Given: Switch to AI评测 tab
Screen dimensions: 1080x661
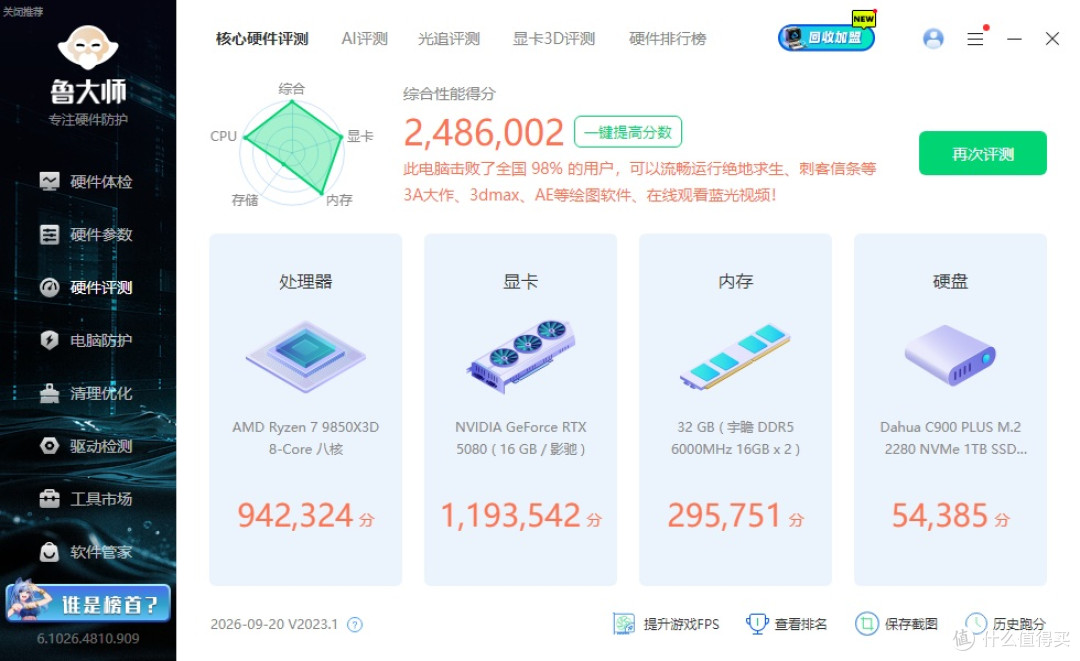Looking at the screenshot, I should (364, 39).
